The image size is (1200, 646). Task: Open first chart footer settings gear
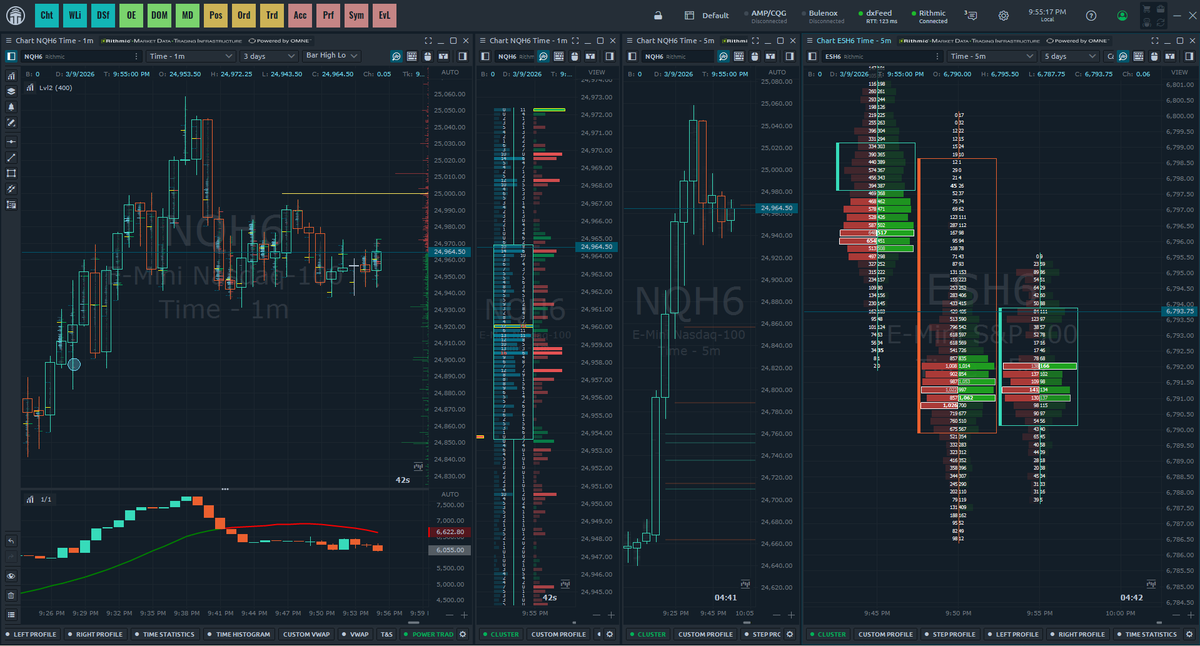(x=465, y=634)
